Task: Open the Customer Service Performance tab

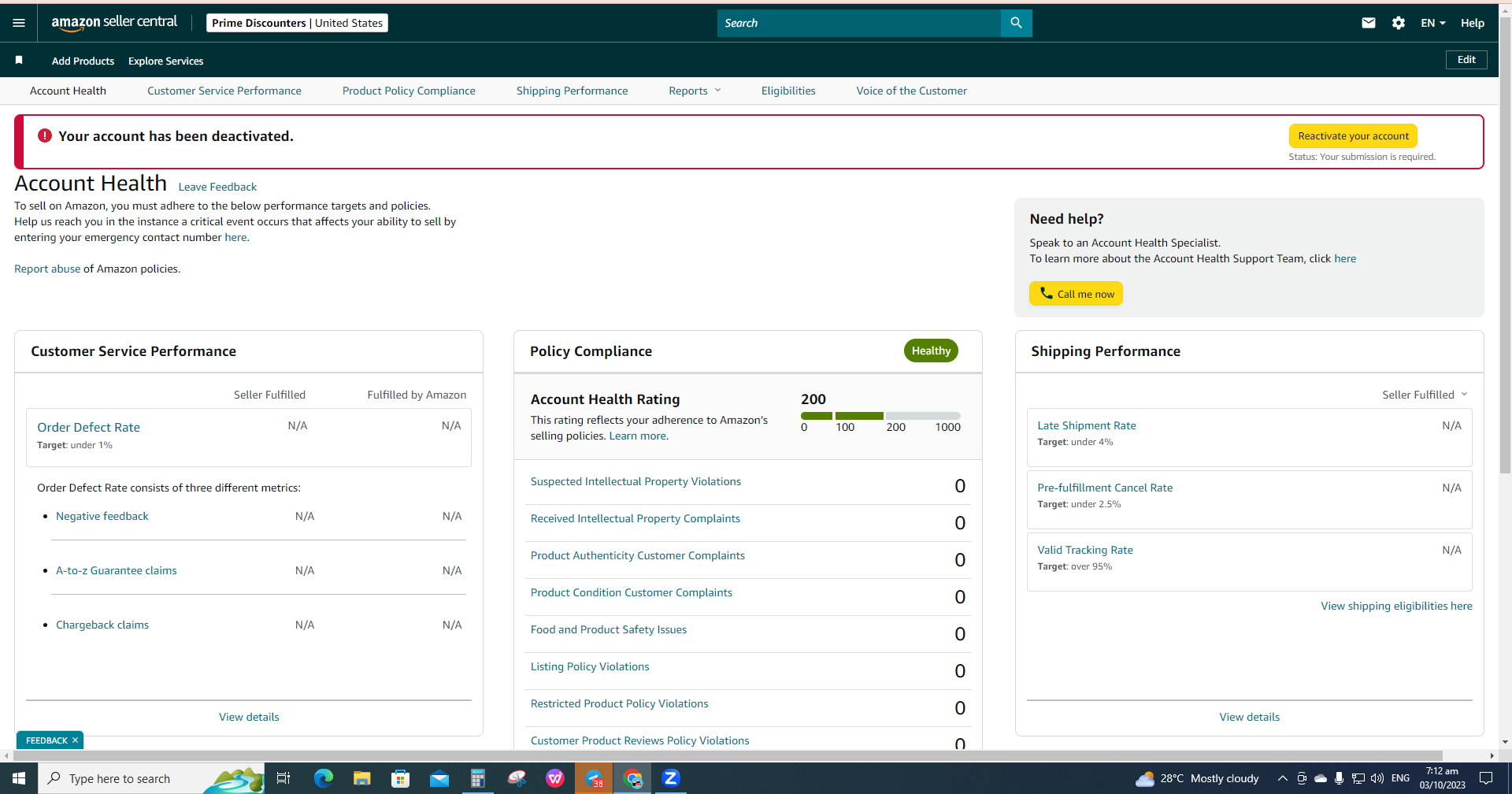Action: pyautogui.click(x=224, y=91)
